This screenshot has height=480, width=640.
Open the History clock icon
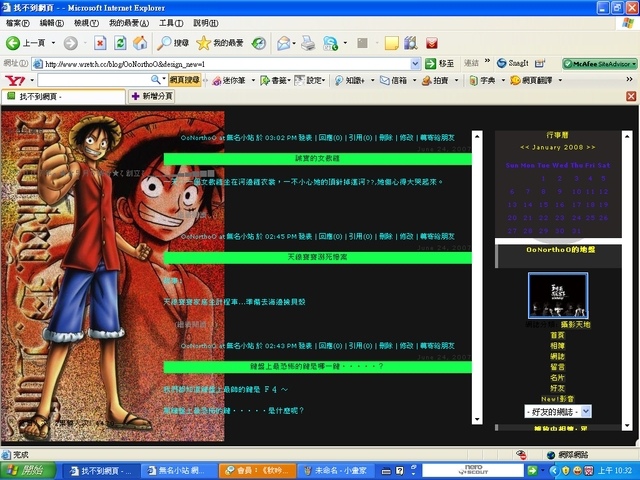259,43
